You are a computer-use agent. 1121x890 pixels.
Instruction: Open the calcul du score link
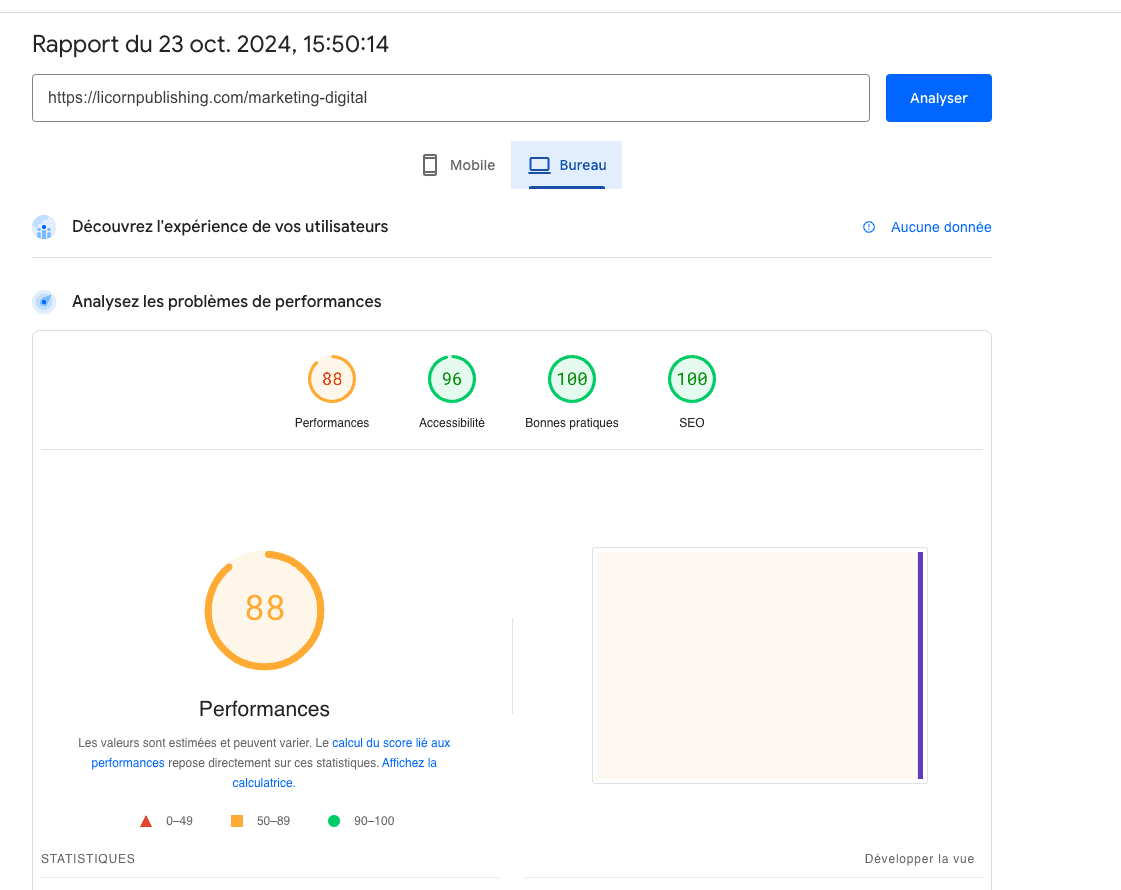[390, 743]
